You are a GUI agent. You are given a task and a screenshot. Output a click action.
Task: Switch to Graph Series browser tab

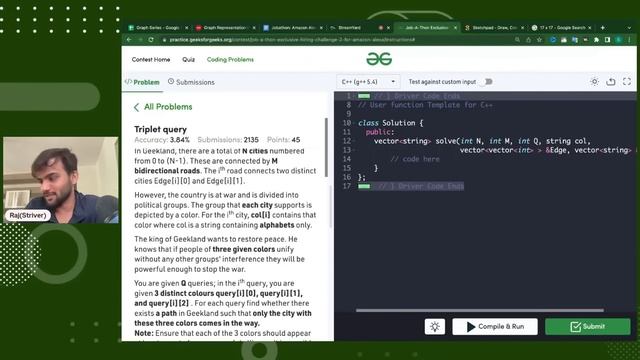point(158,28)
